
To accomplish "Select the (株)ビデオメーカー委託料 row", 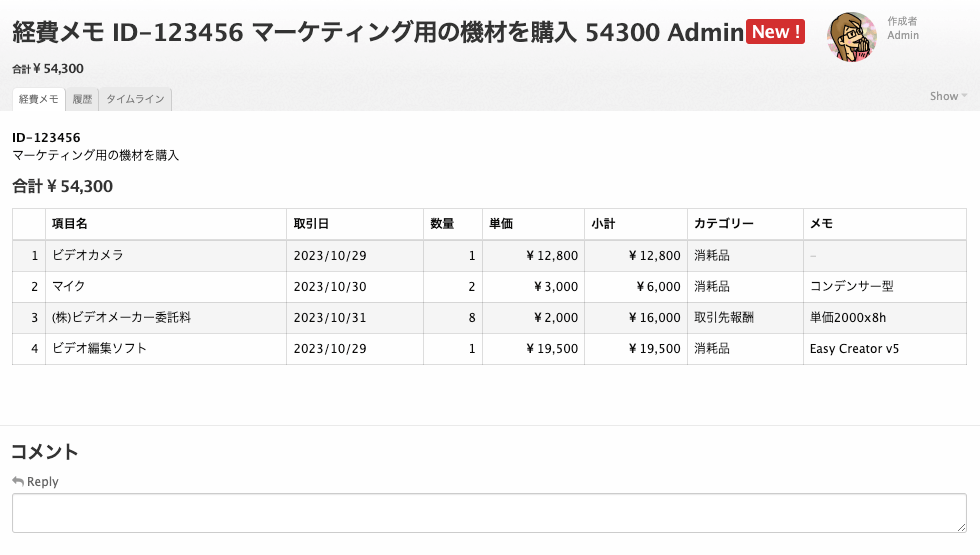I will click(x=489, y=318).
